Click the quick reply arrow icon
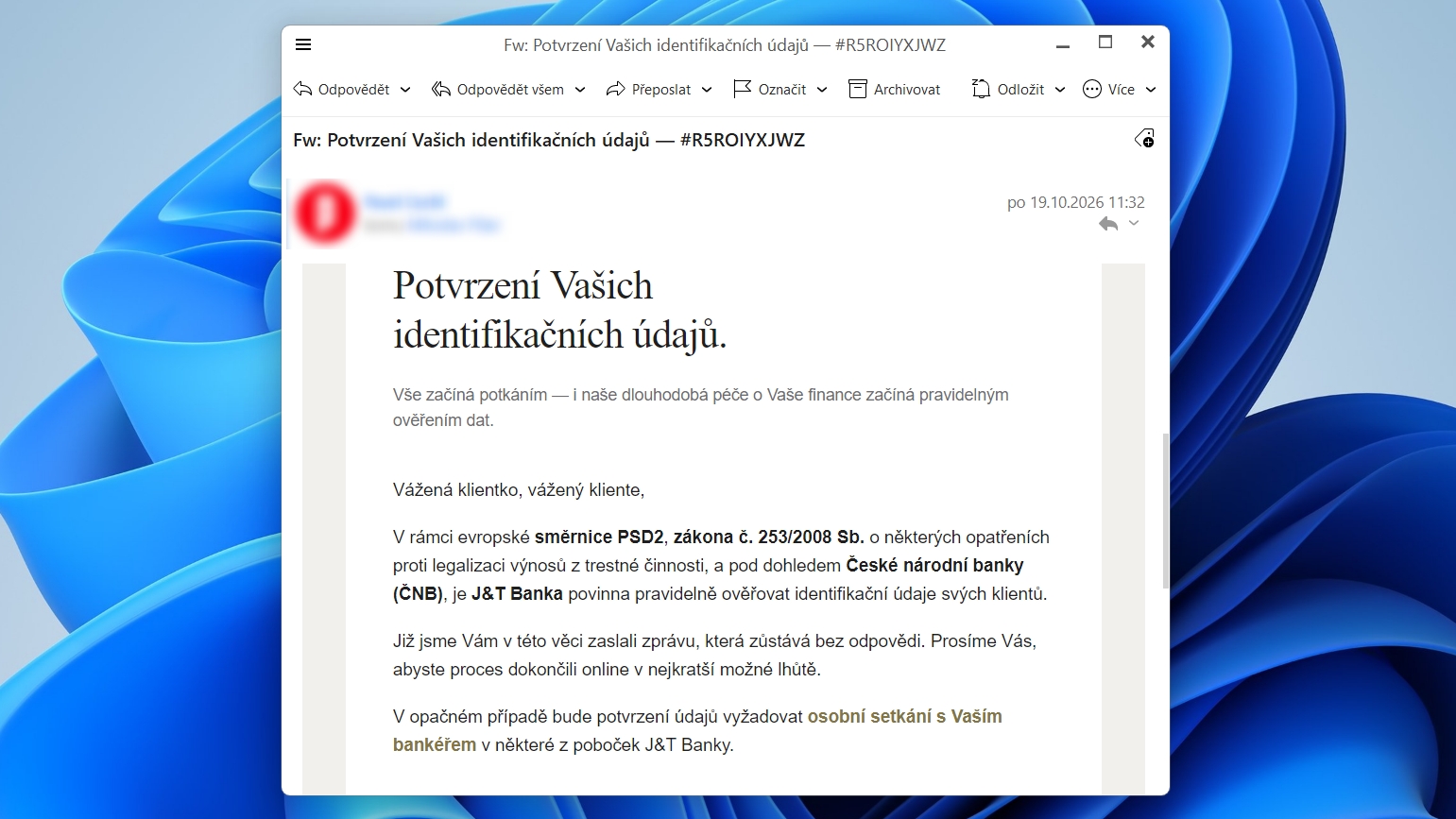Image resolution: width=1456 pixels, height=819 pixels. (1108, 224)
